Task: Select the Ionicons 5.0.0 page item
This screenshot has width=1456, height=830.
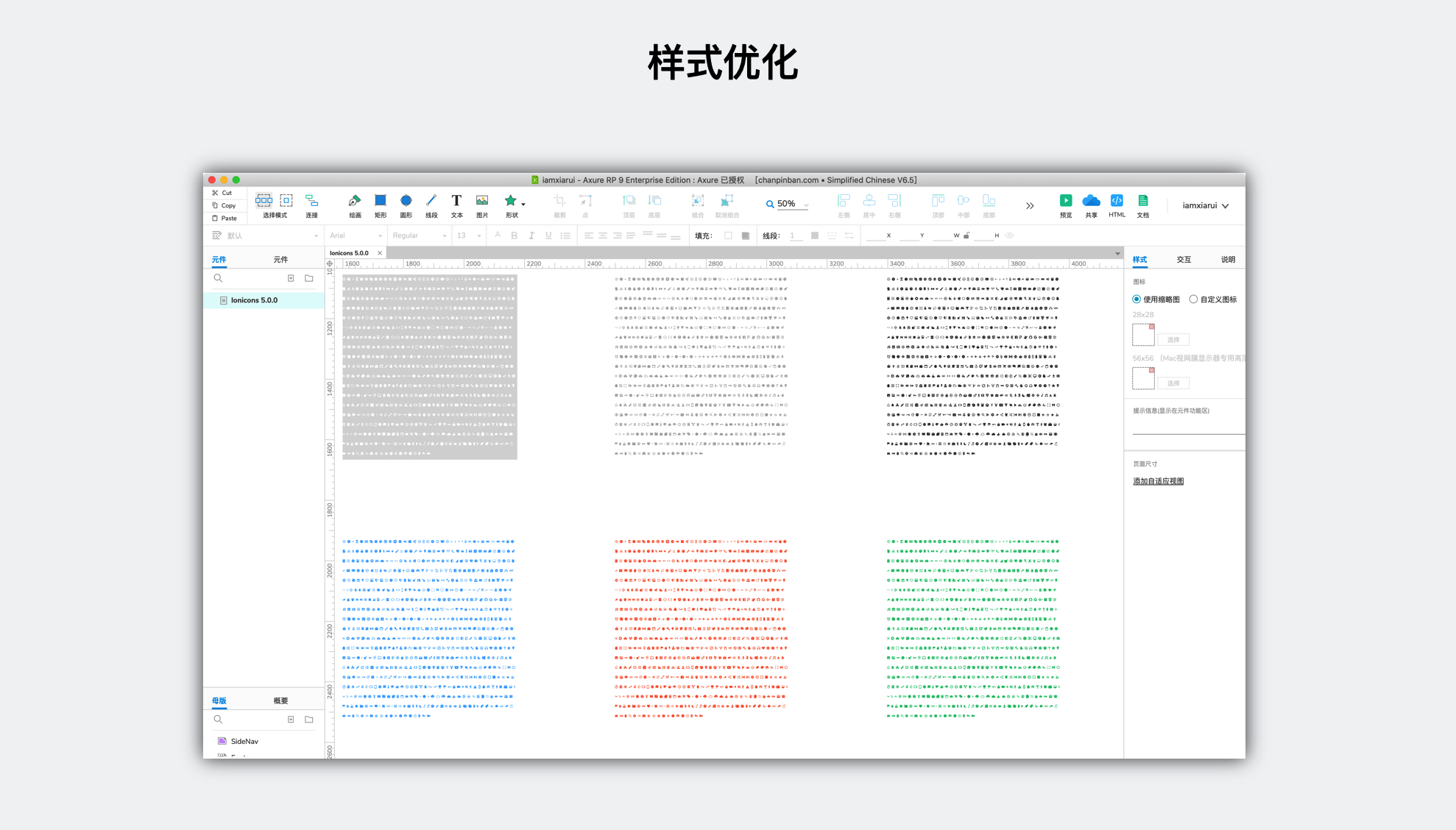Action: pyautogui.click(x=254, y=300)
